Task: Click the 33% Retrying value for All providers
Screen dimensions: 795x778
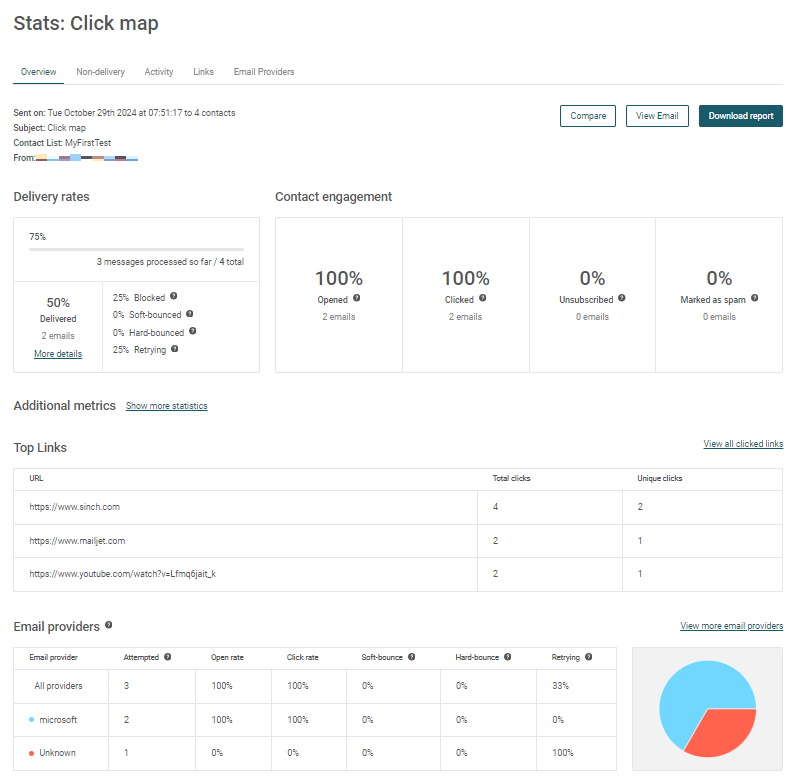Action: click(560, 686)
